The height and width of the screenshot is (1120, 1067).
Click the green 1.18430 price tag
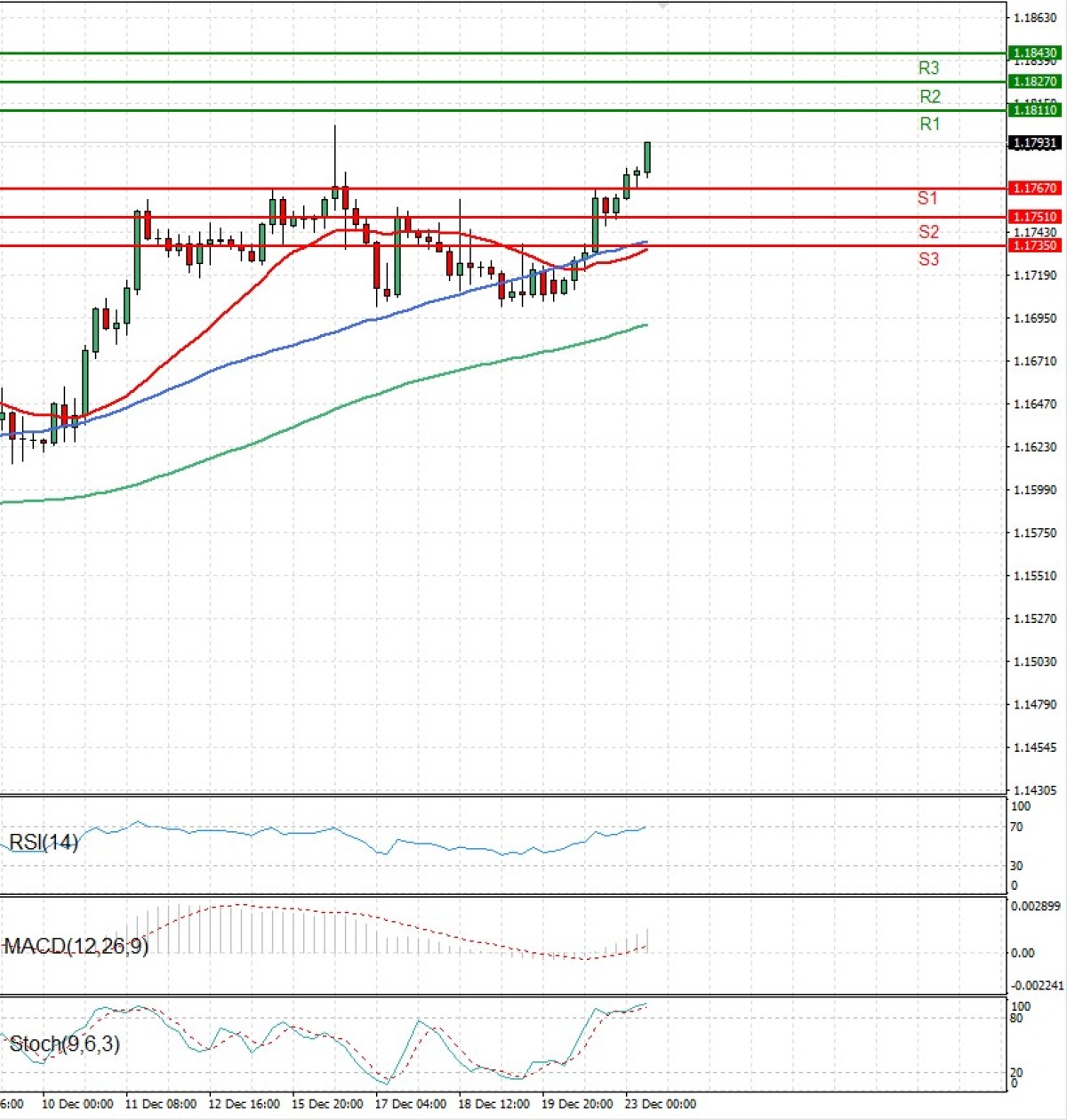pyautogui.click(x=1035, y=53)
